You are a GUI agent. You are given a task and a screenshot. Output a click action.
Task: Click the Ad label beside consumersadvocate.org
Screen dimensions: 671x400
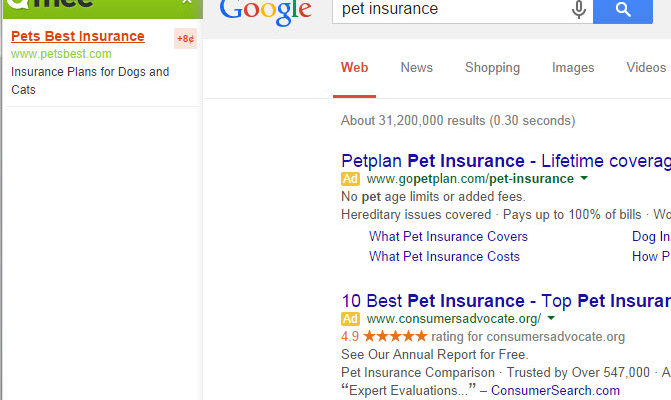coord(350,319)
